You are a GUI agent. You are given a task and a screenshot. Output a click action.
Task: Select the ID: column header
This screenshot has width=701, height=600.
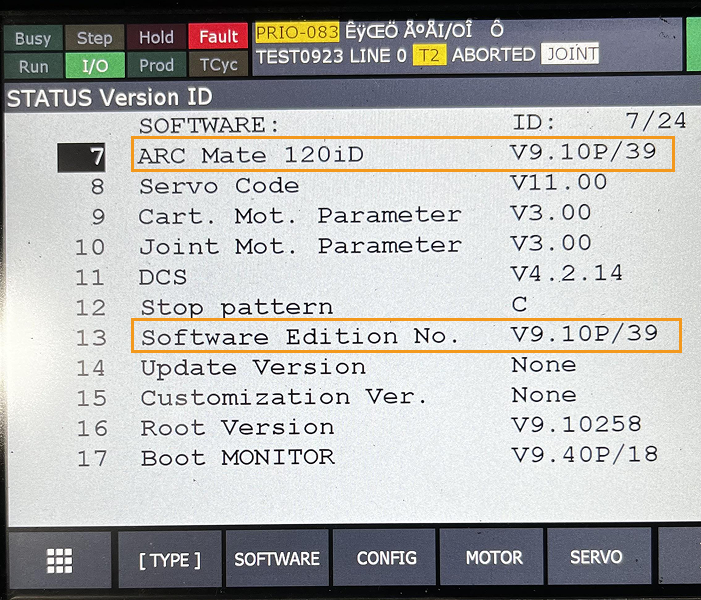tap(533, 123)
